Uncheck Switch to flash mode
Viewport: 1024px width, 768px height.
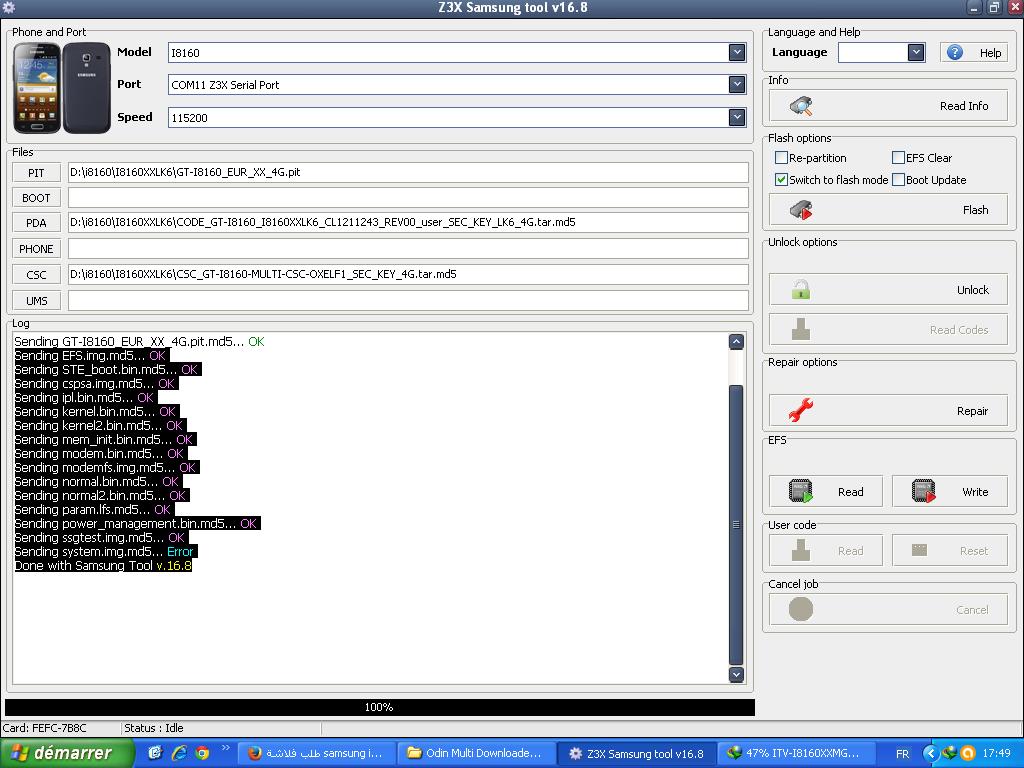[781, 179]
